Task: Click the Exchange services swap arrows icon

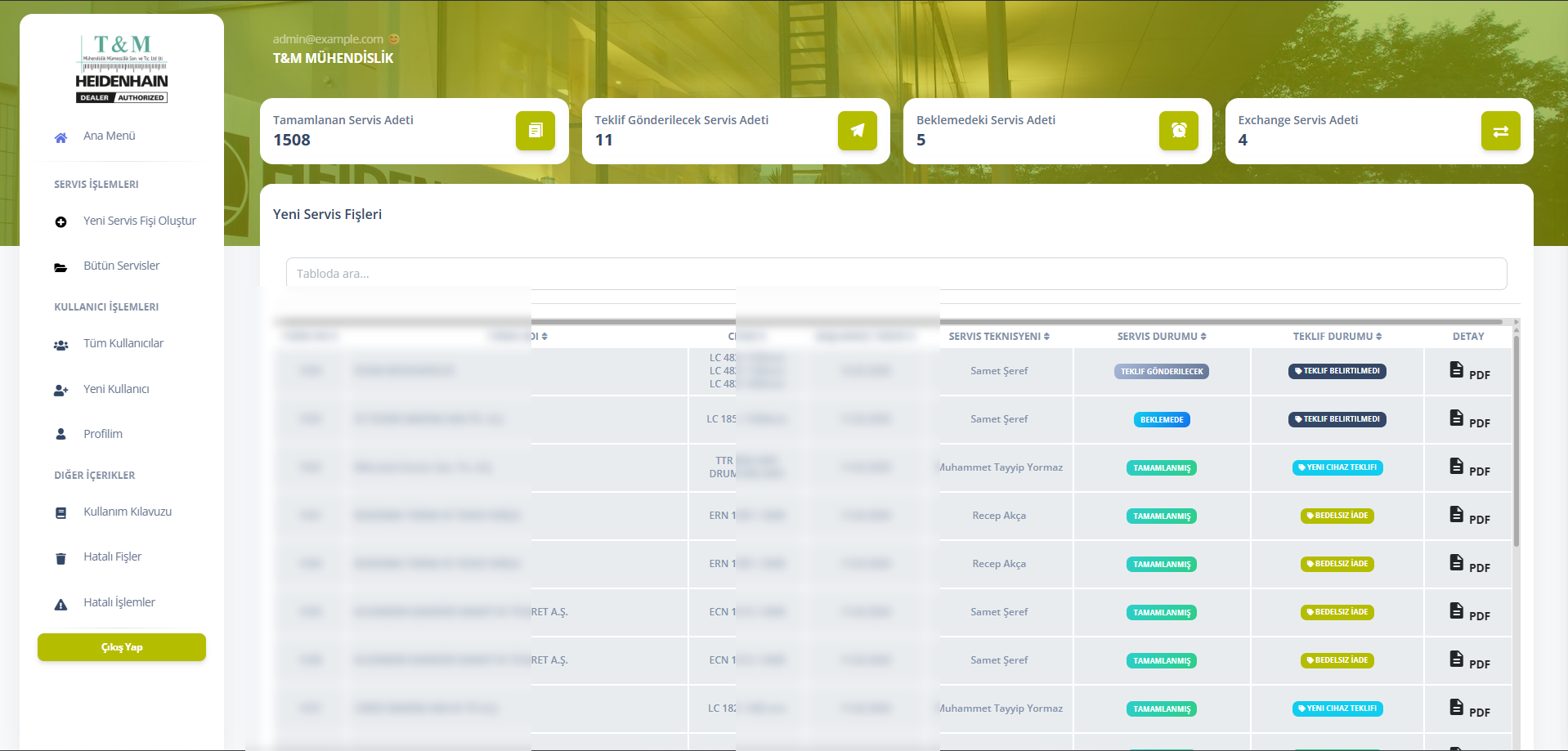Action: 1500,131
